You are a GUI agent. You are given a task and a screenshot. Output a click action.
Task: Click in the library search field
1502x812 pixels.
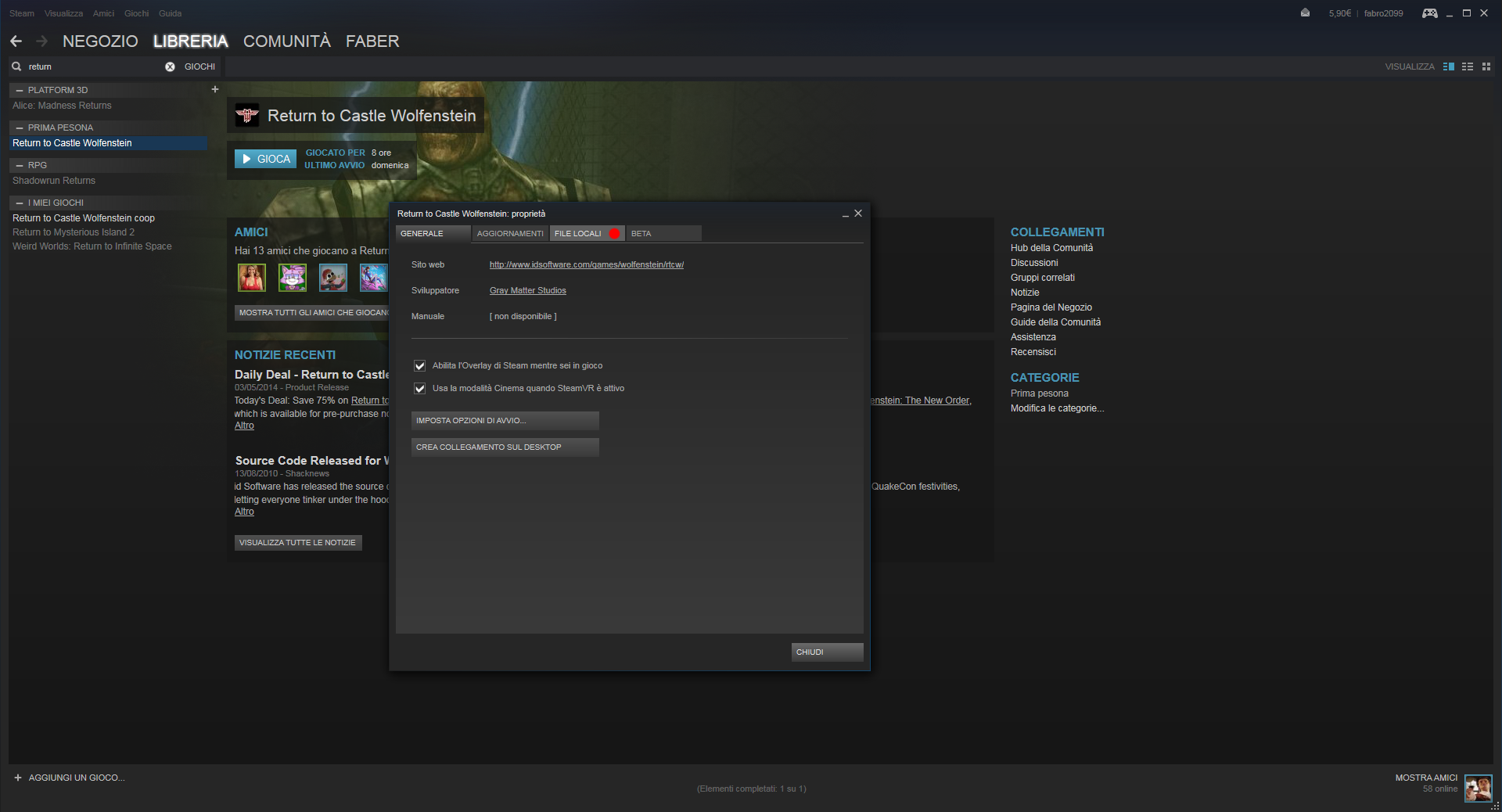pos(94,66)
